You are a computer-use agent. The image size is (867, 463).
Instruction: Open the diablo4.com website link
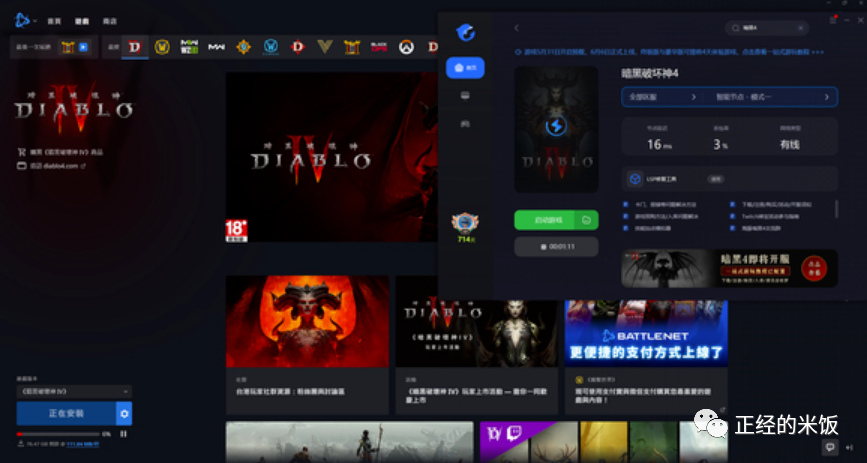pyautogui.click(x=52, y=165)
